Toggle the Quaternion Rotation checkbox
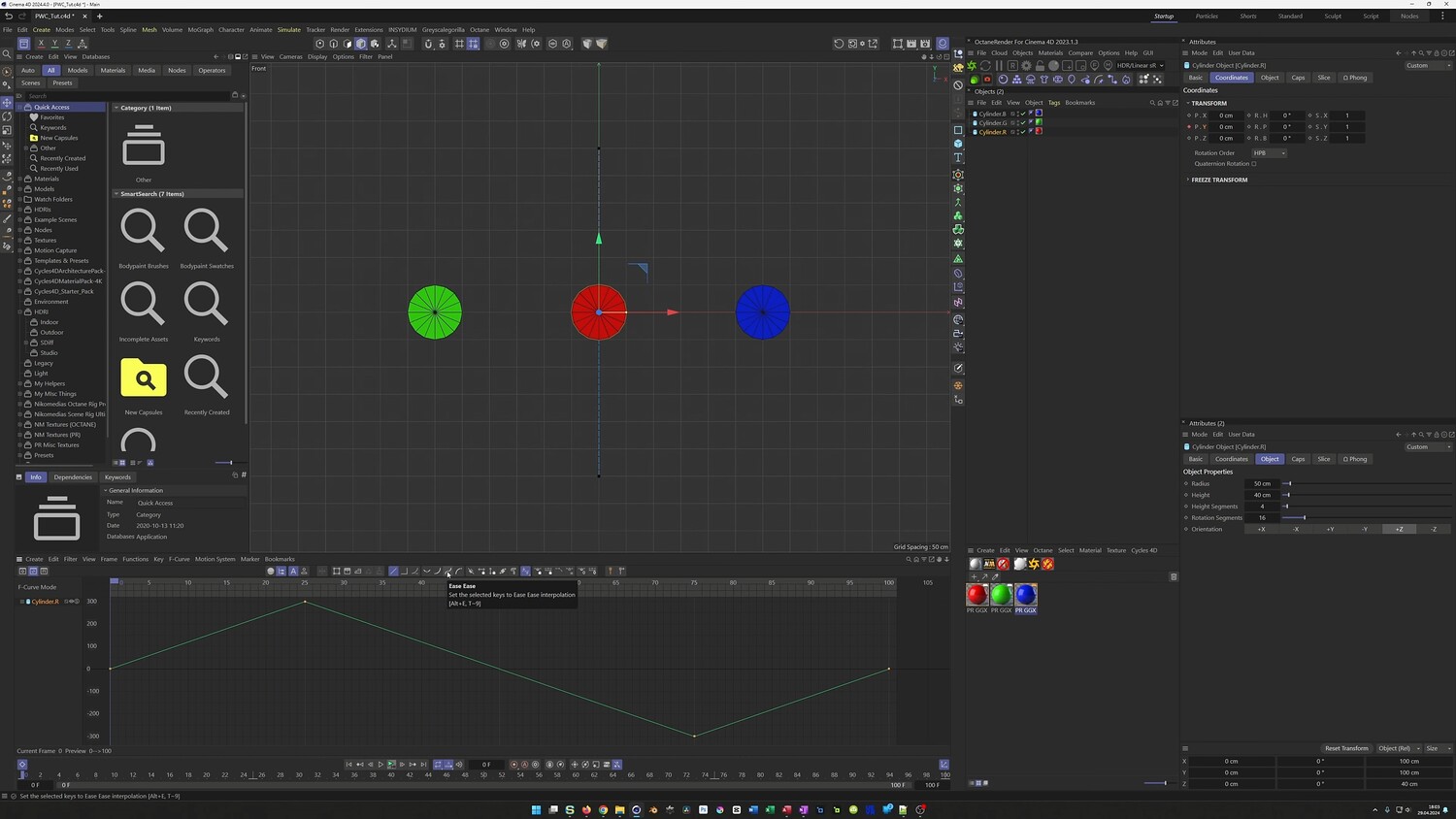 click(x=1254, y=164)
